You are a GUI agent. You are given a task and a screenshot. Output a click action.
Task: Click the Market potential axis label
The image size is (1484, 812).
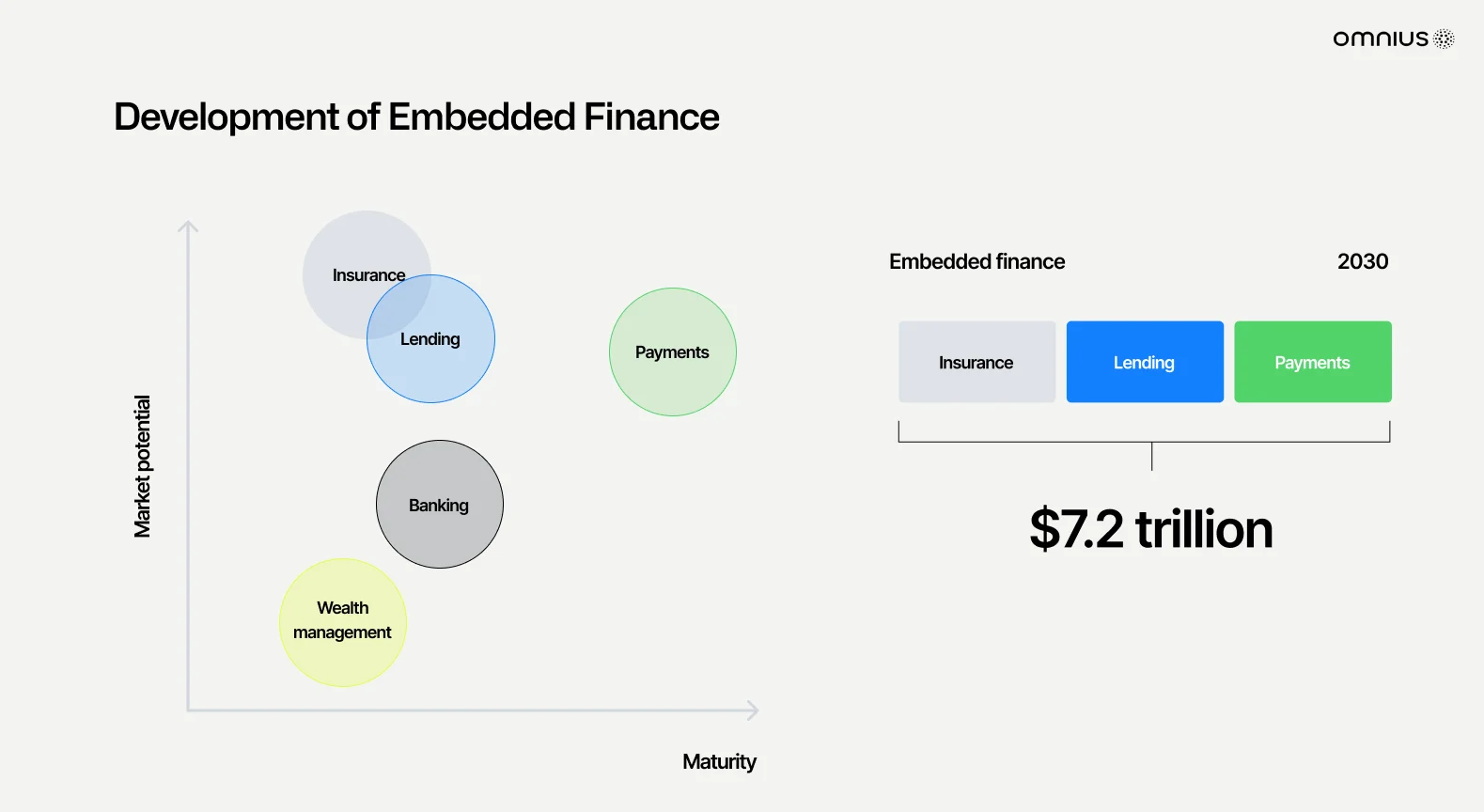142,466
